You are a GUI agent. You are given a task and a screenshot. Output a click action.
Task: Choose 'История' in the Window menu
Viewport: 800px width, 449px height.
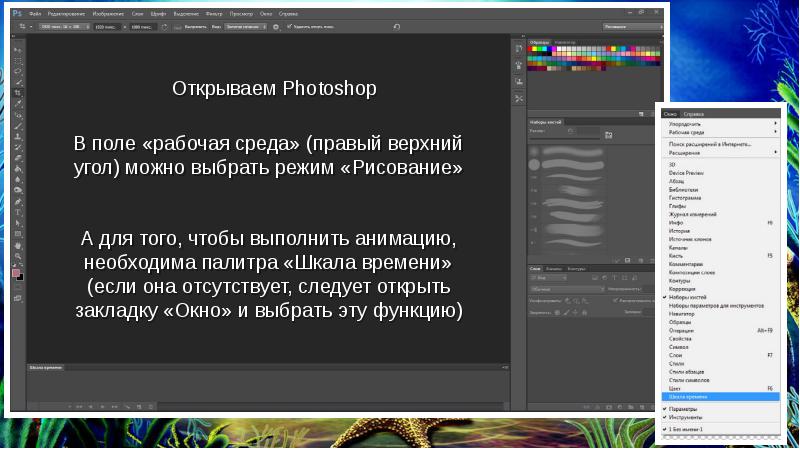[x=721, y=231]
